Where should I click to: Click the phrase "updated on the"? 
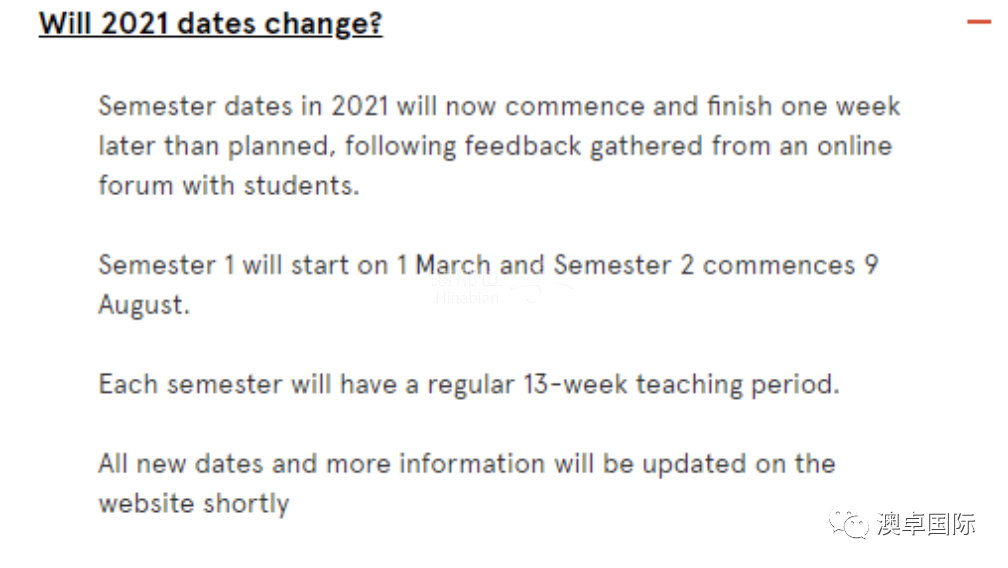pyautogui.click(x=739, y=464)
